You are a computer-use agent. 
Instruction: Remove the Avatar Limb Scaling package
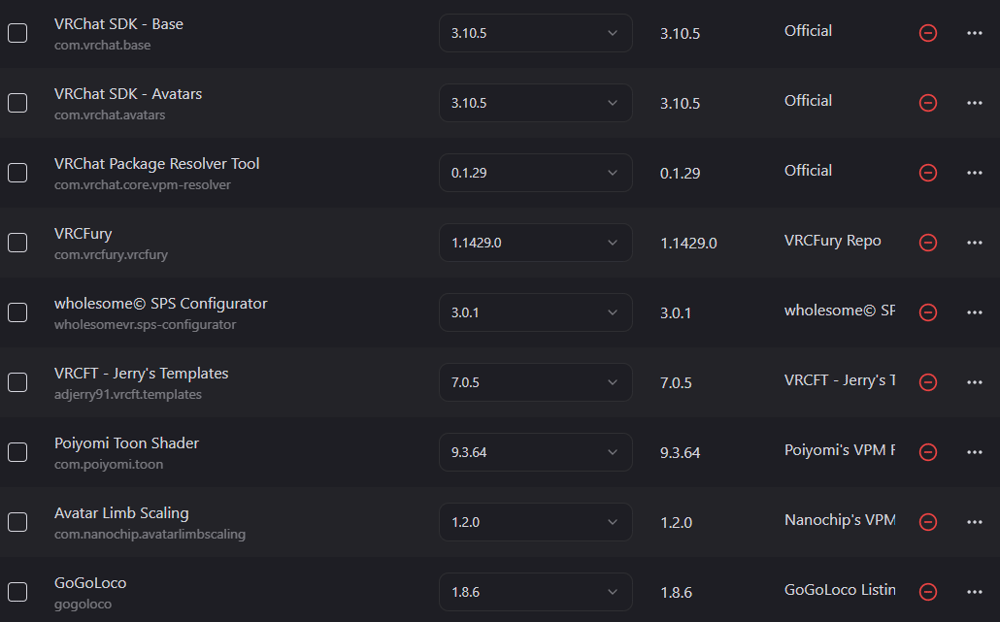click(x=928, y=522)
